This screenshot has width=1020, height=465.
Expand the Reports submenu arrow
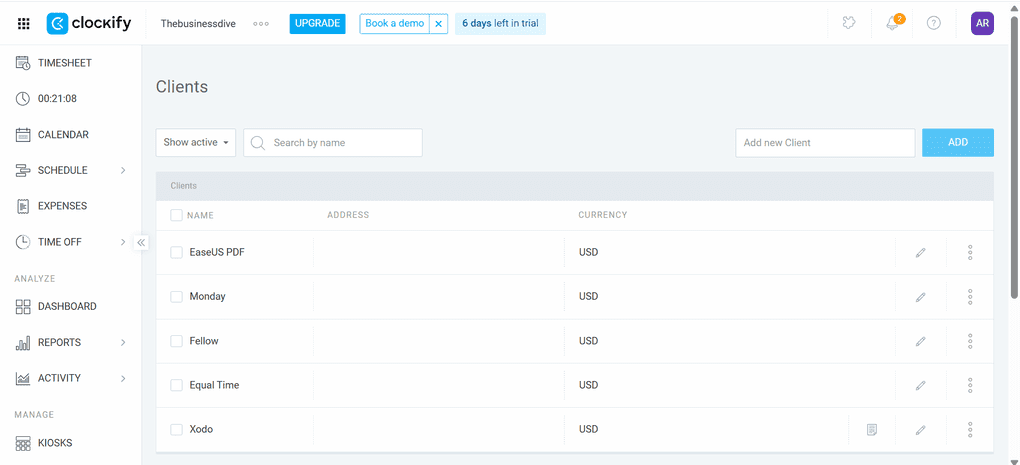click(123, 343)
